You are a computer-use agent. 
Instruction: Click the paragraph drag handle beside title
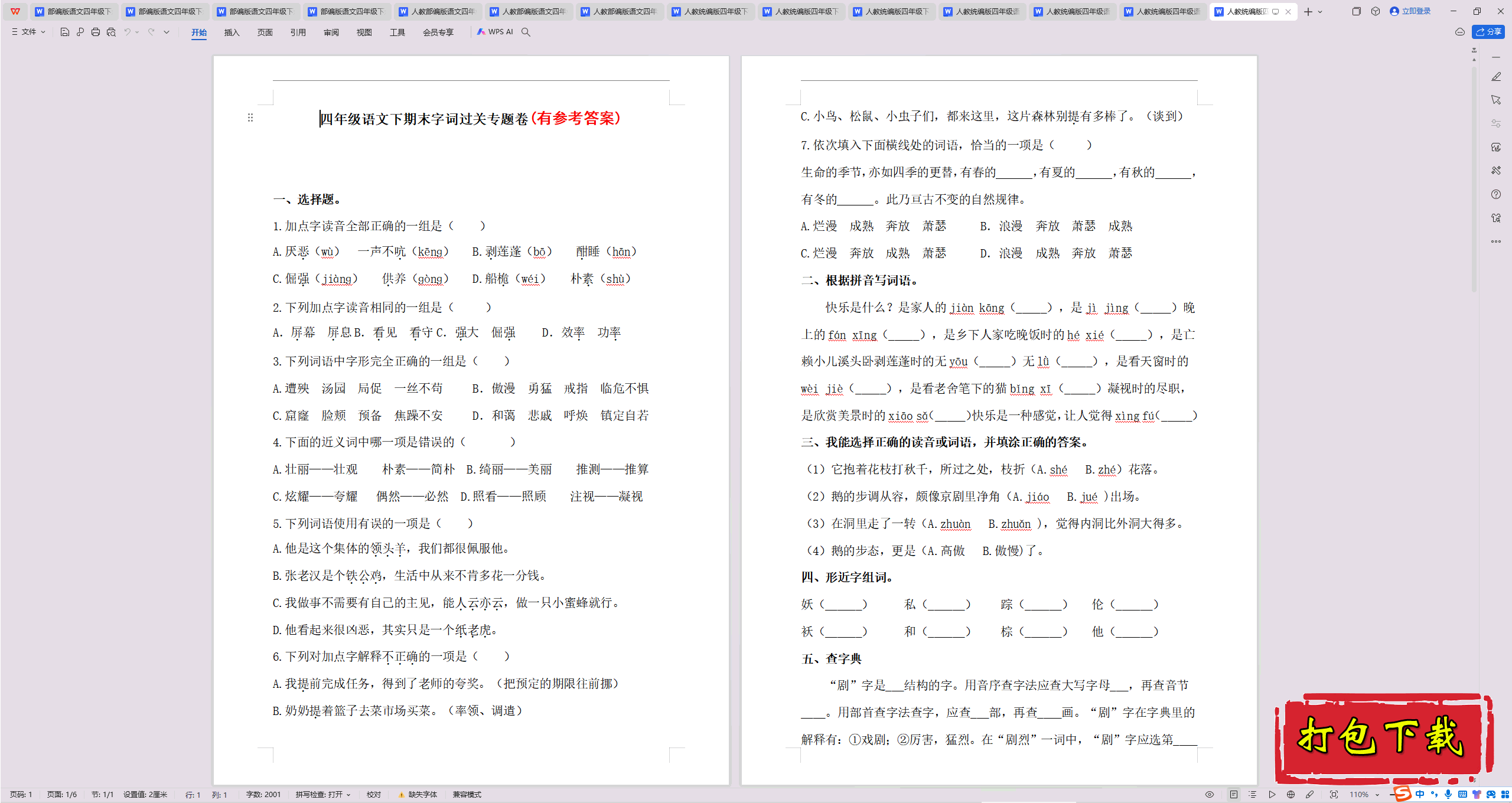[250, 117]
